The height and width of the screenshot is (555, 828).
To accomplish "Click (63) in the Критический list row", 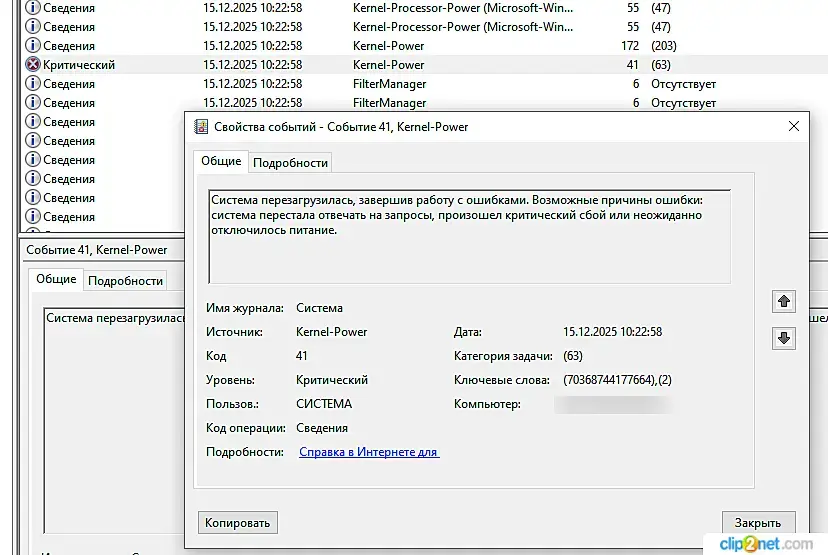I will click(661, 65).
